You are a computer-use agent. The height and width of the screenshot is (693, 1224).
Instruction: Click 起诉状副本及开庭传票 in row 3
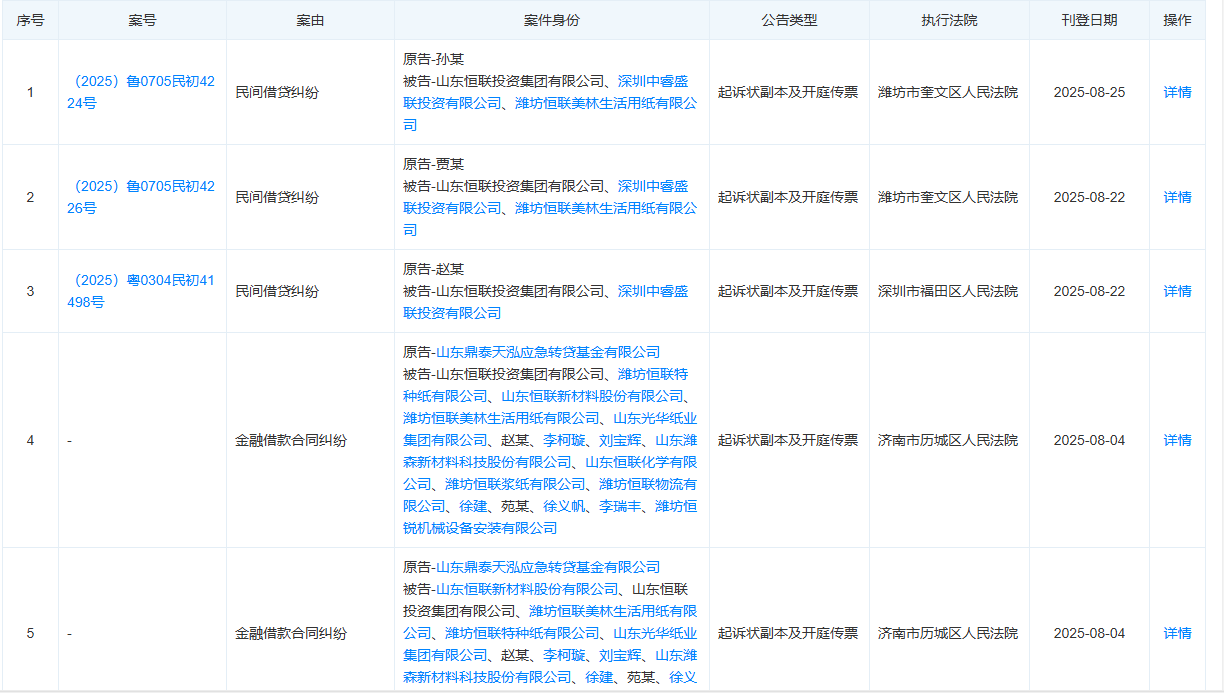(x=788, y=291)
